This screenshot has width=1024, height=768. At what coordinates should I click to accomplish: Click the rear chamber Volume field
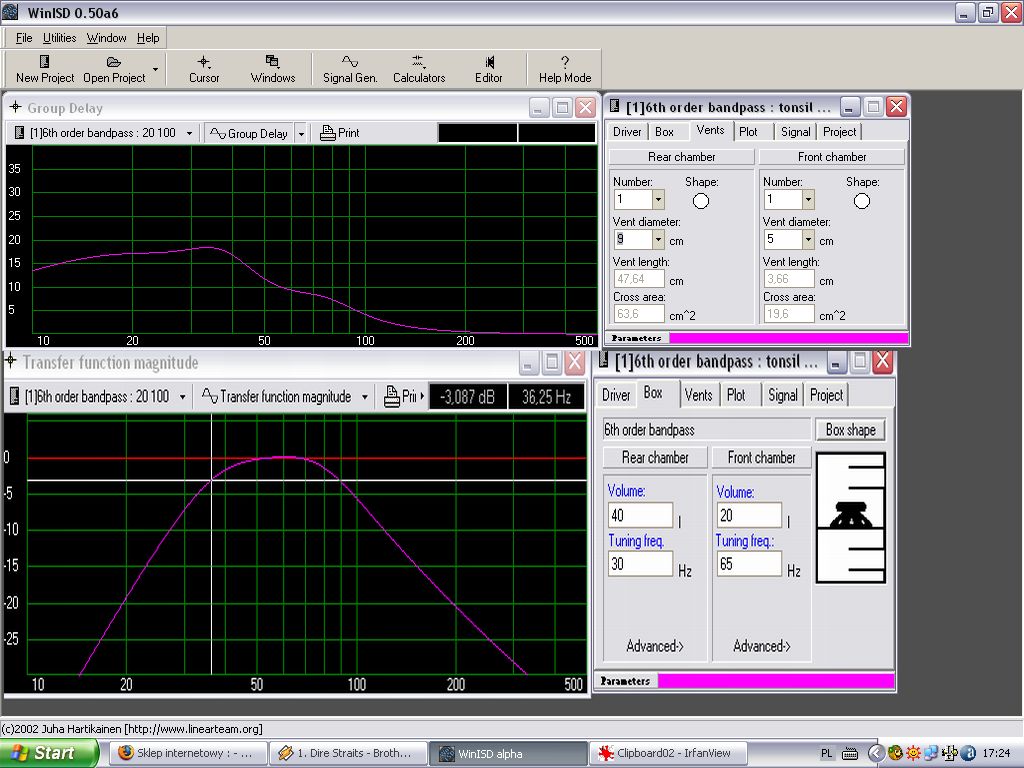(640, 516)
